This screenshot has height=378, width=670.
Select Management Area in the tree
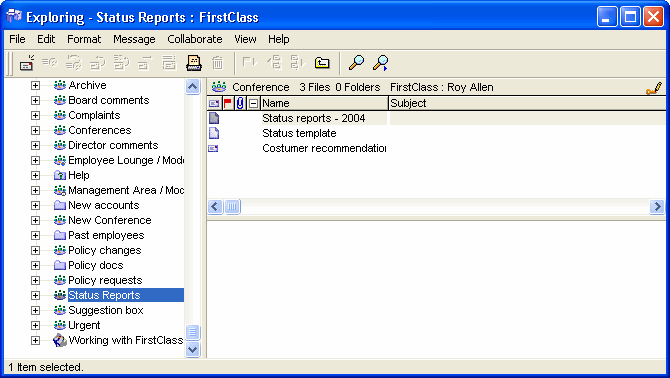(x=126, y=190)
